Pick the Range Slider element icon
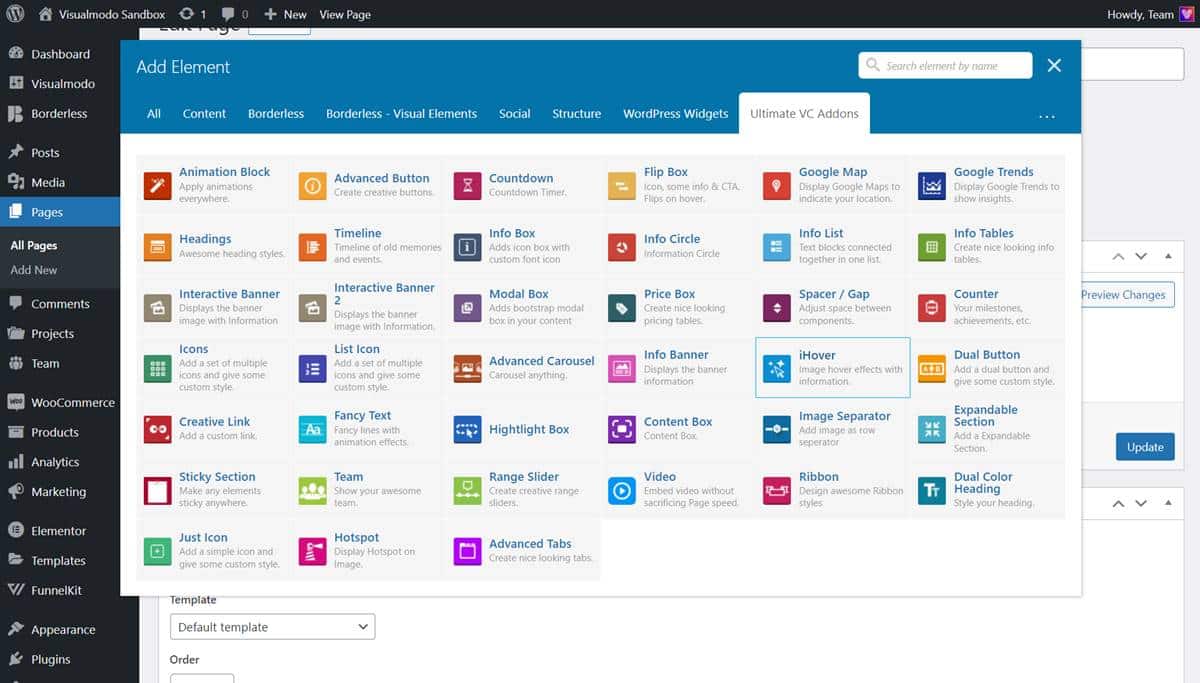The width and height of the screenshot is (1200, 683). click(467, 491)
